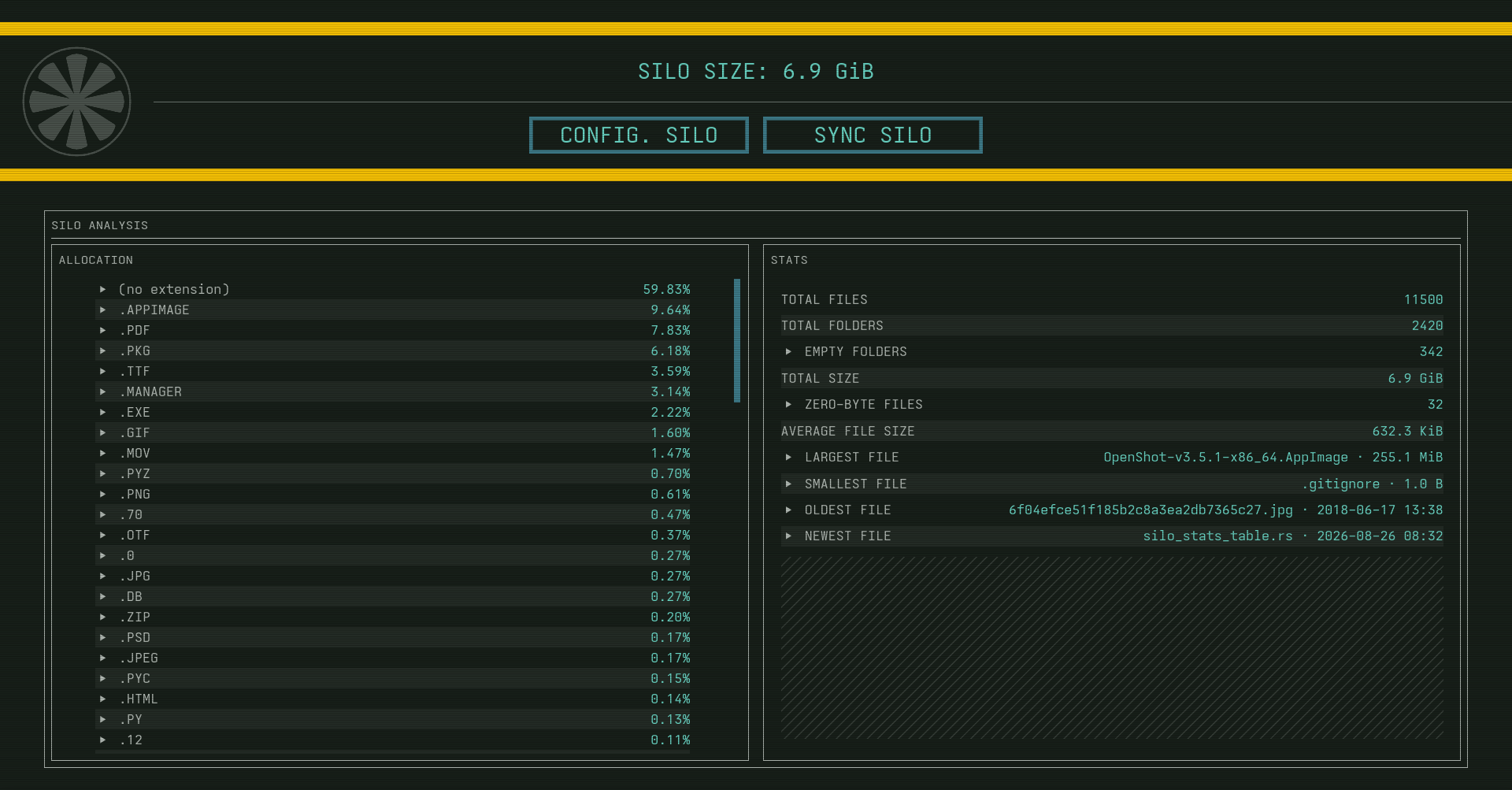This screenshot has width=1512, height=790.
Task: Expand the .70 row arrow
Action: (x=103, y=514)
